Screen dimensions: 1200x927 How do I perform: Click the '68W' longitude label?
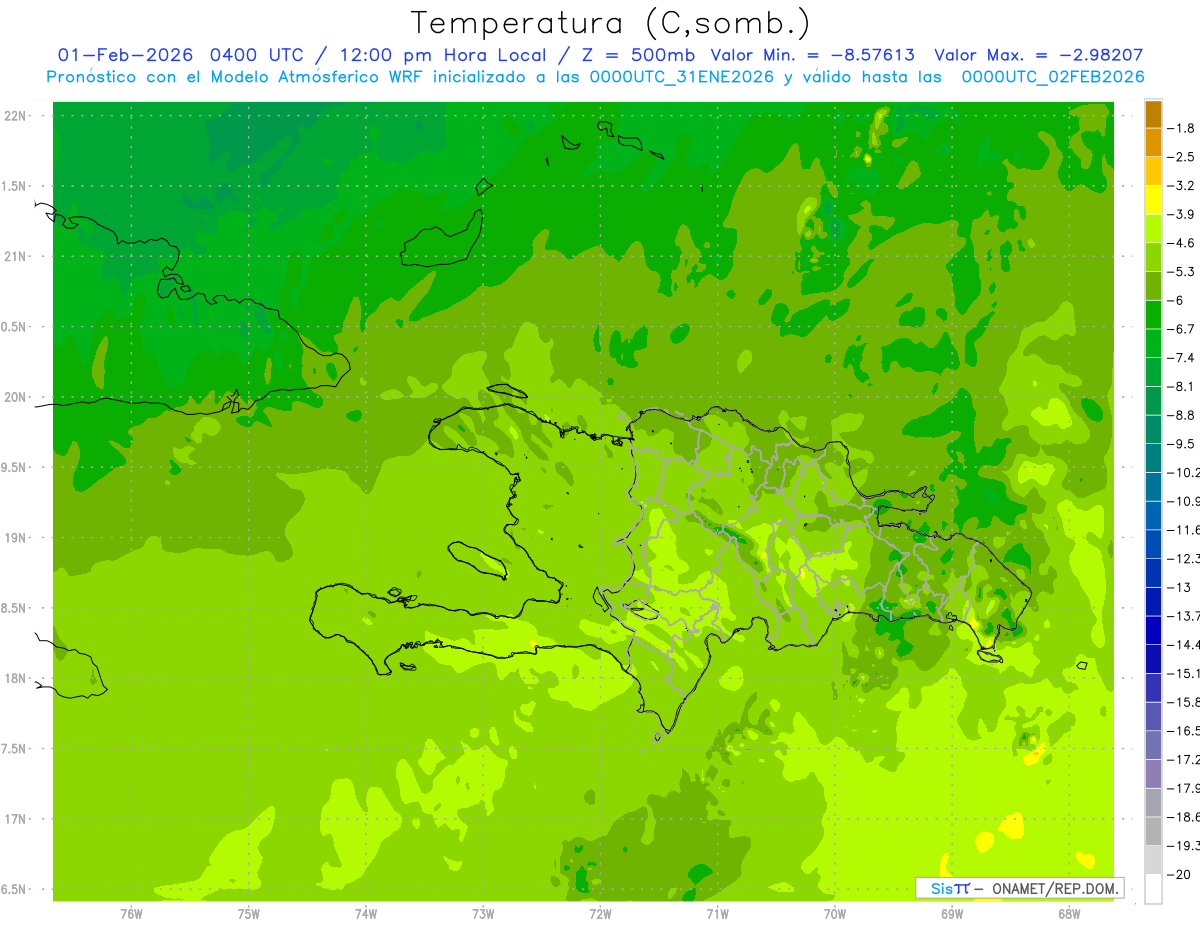coord(1069,914)
